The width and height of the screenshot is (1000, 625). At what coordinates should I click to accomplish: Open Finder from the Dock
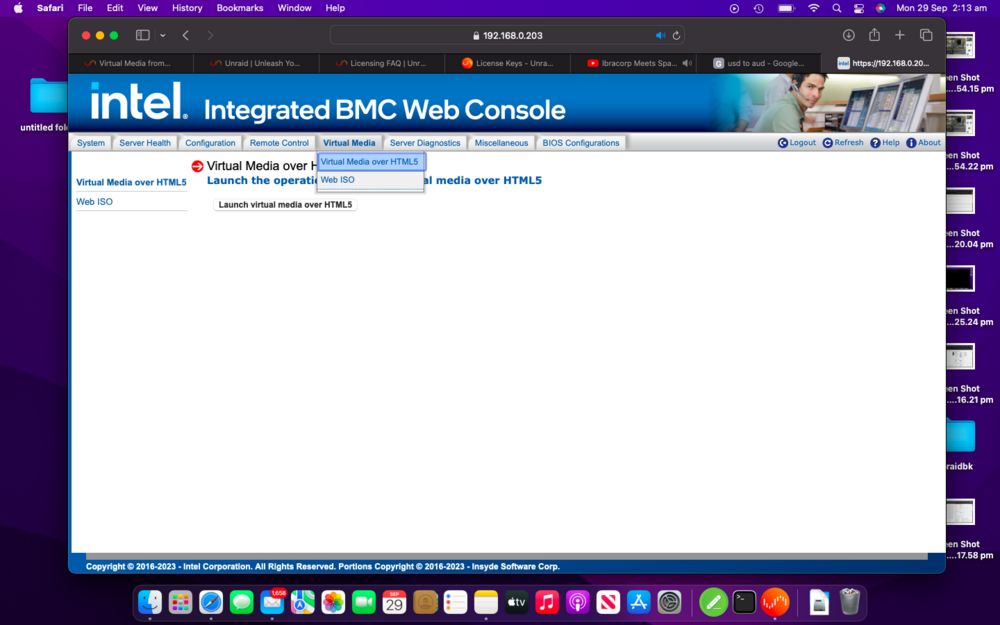point(150,602)
